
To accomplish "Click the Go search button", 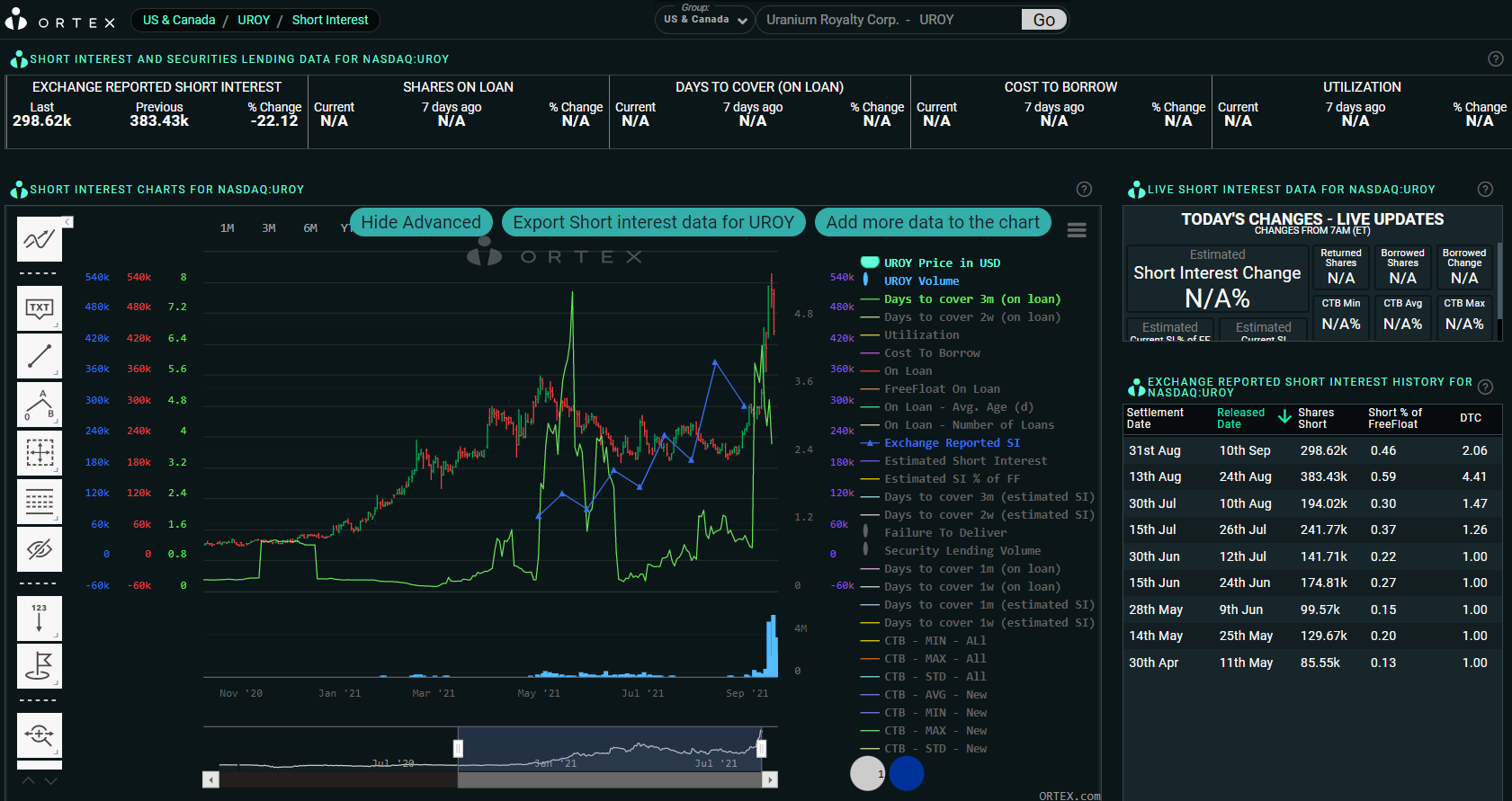I will [1044, 20].
